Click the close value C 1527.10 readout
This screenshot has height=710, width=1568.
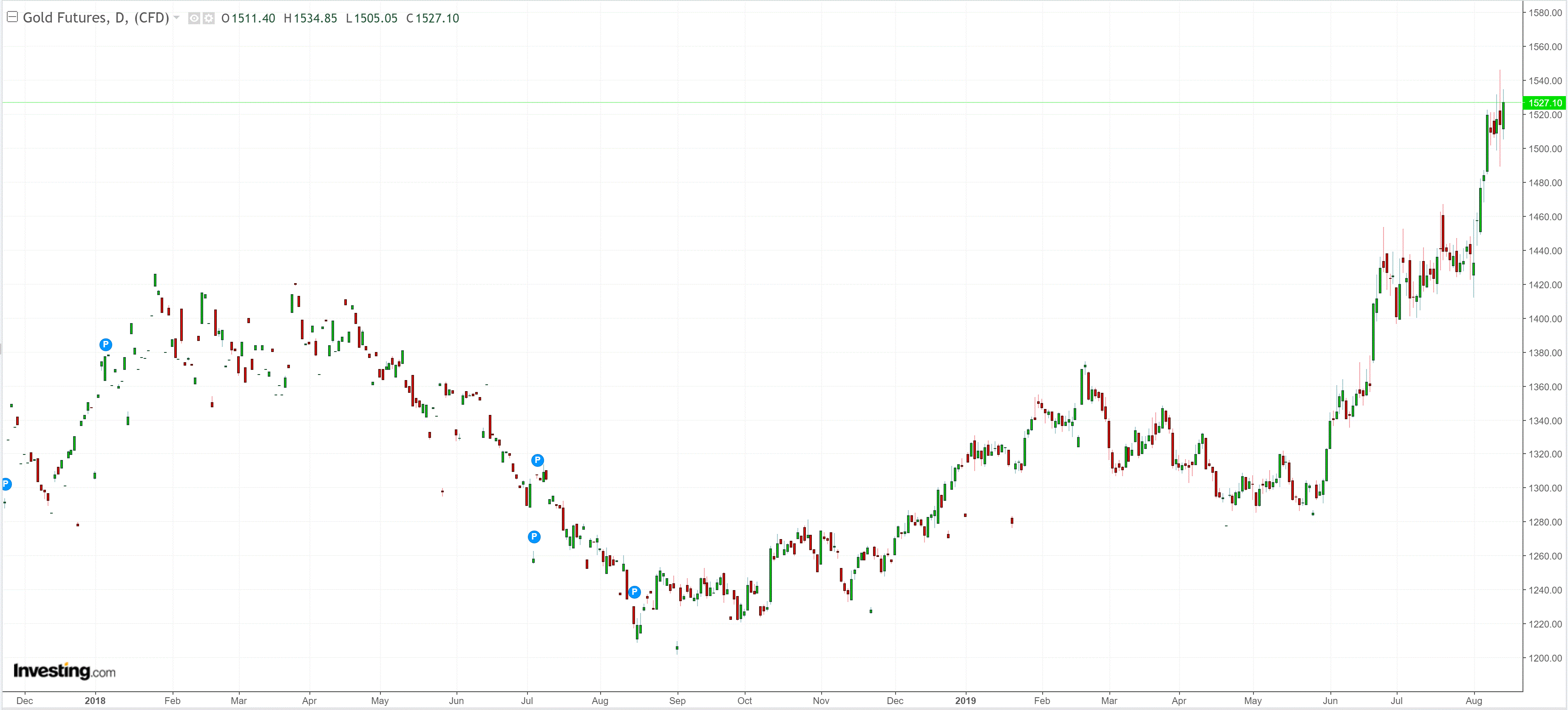coord(433,18)
